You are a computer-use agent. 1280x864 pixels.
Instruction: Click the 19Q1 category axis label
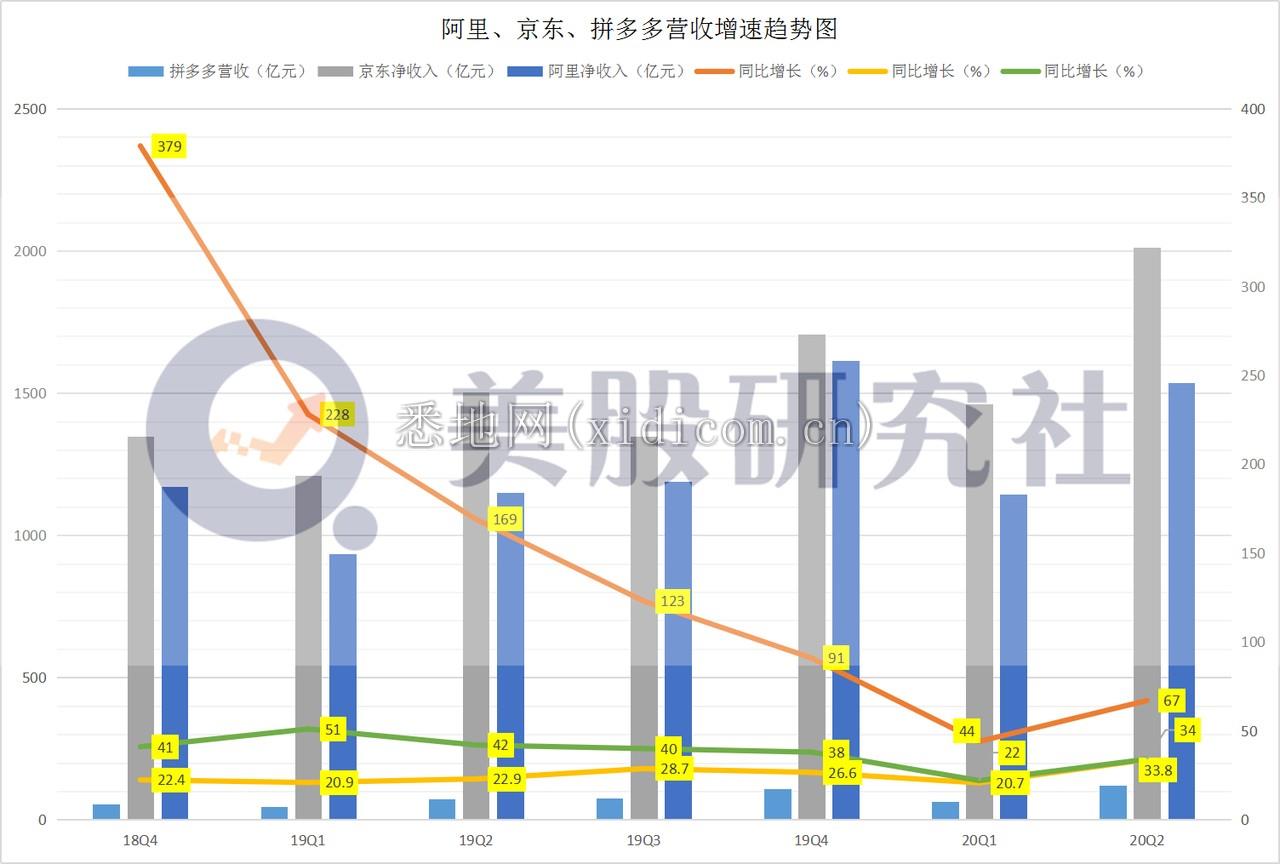click(x=307, y=842)
